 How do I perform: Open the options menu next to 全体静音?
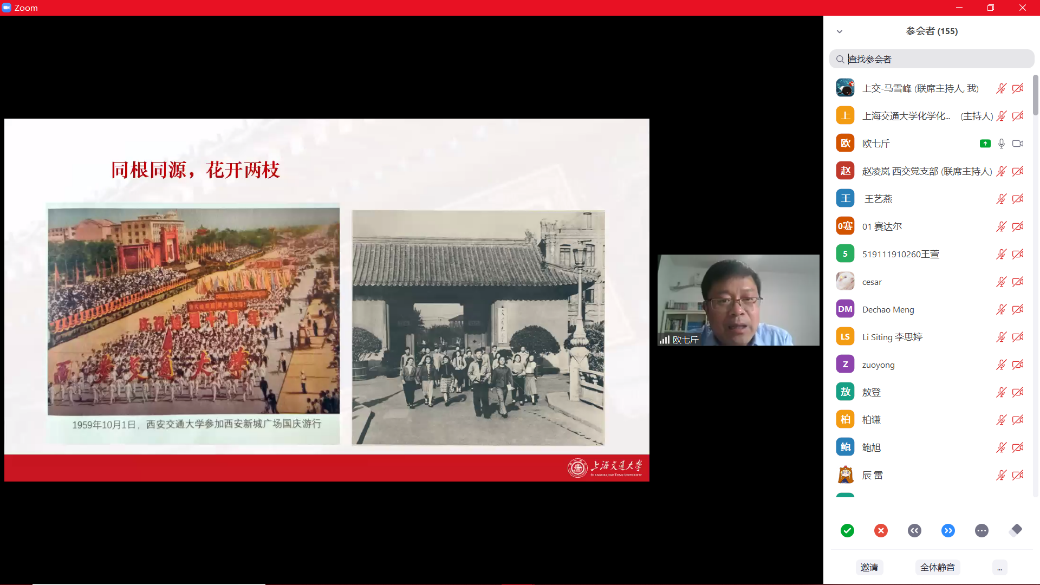(x=999, y=567)
